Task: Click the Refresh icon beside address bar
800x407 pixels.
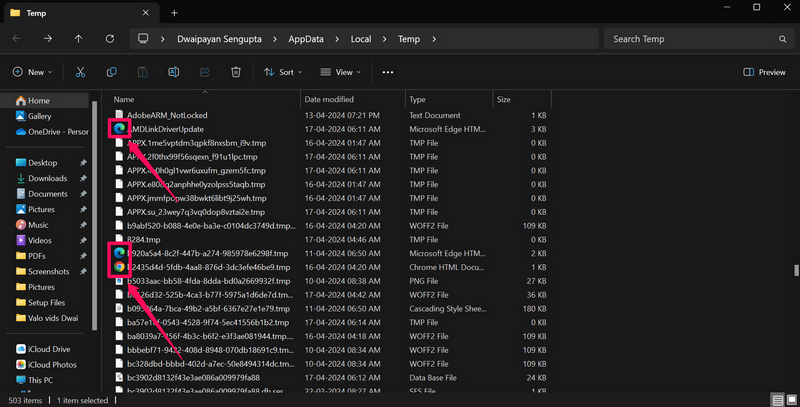Action: coord(110,39)
